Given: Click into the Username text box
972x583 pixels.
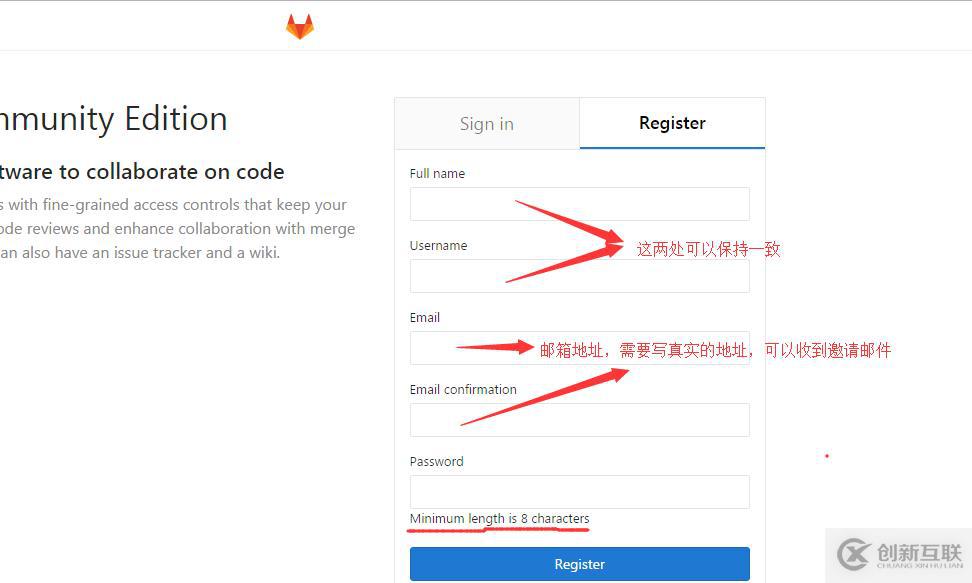Looking at the screenshot, I should (x=580, y=276).
